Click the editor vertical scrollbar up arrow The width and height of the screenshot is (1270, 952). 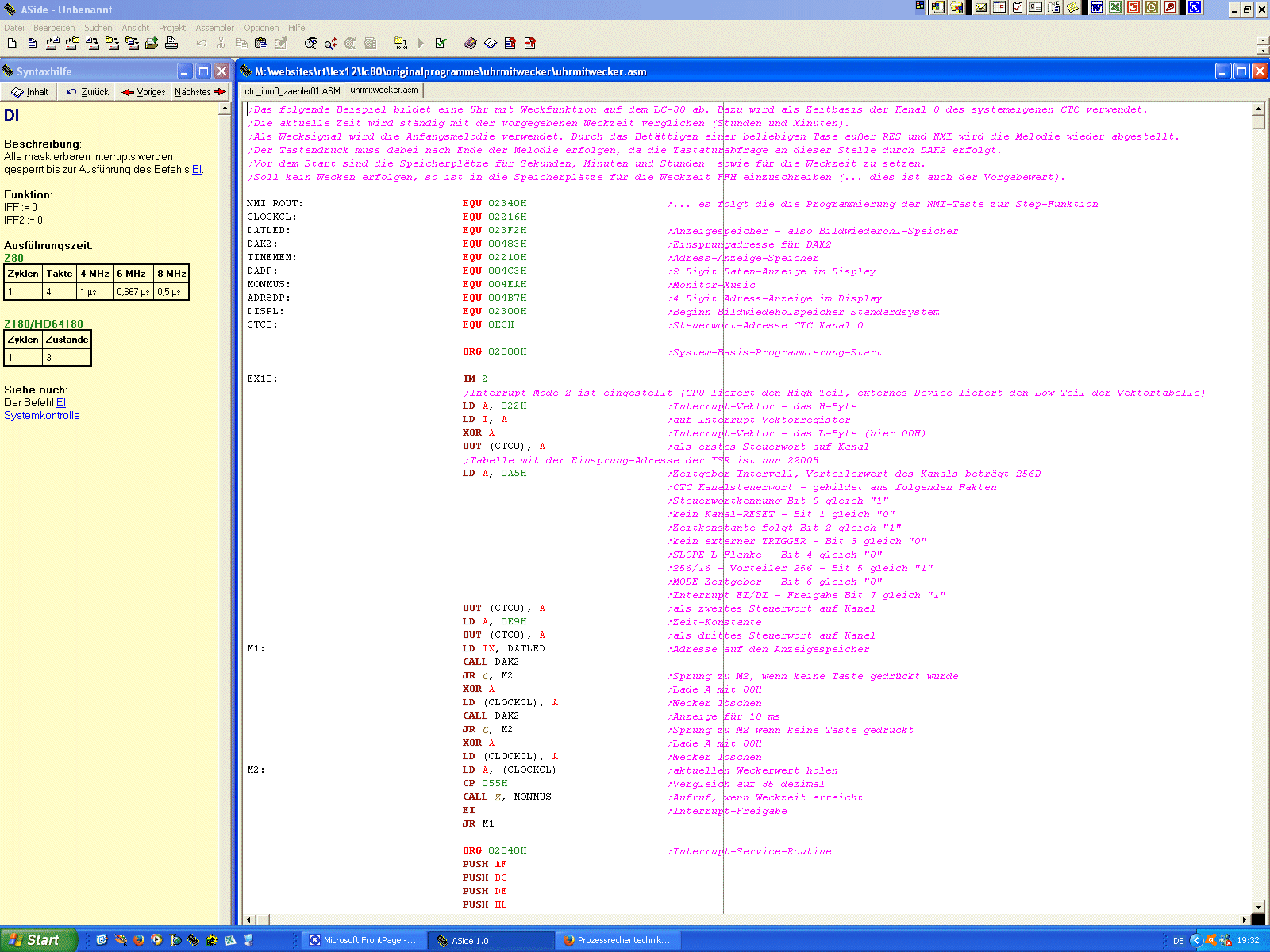tap(1258, 109)
